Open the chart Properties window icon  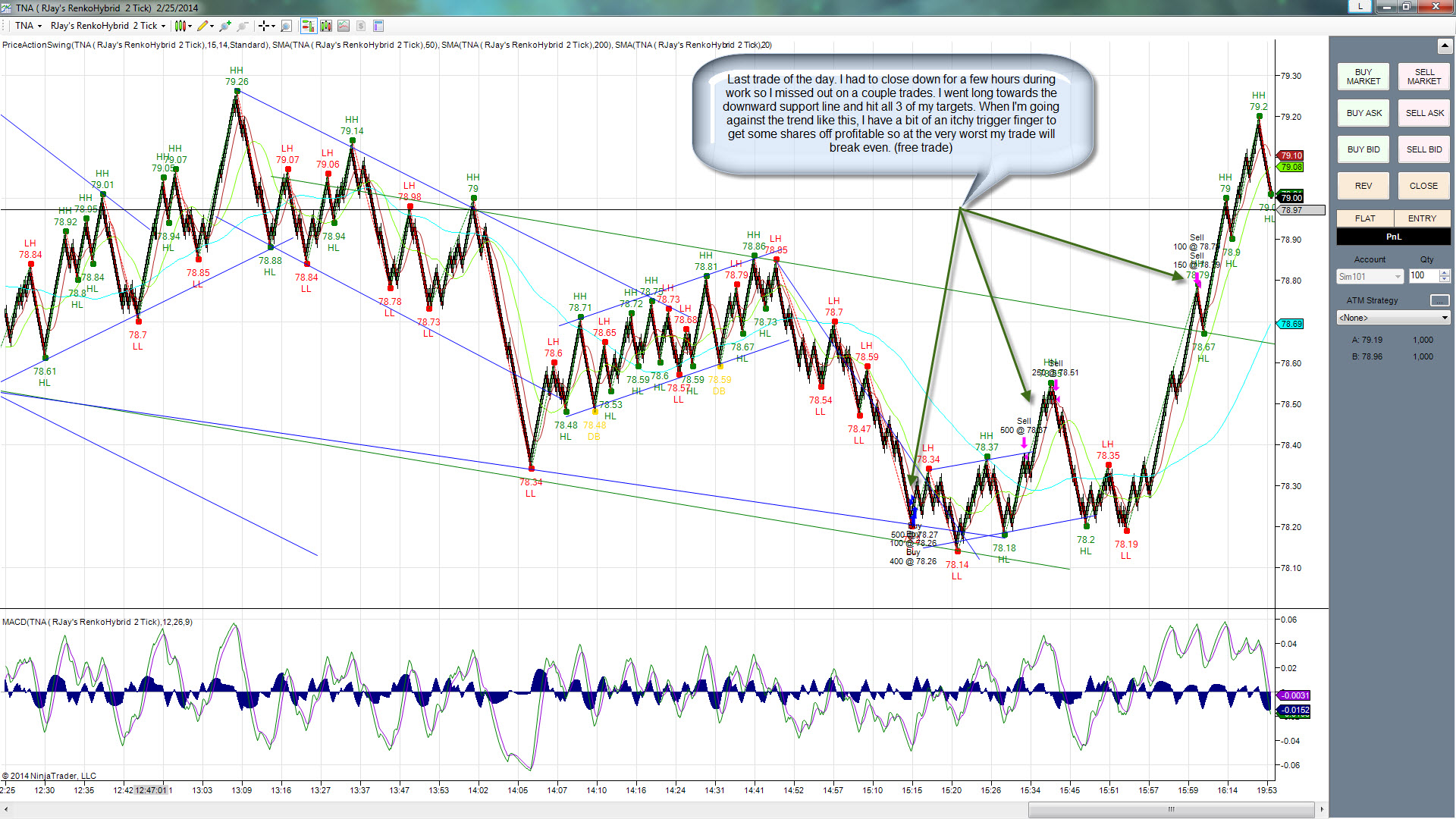coord(378,26)
